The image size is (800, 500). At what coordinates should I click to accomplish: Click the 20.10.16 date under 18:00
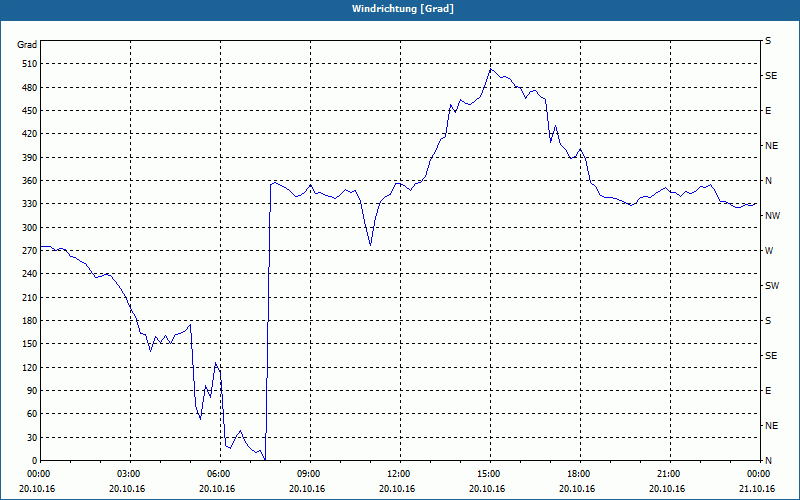point(577,489)
